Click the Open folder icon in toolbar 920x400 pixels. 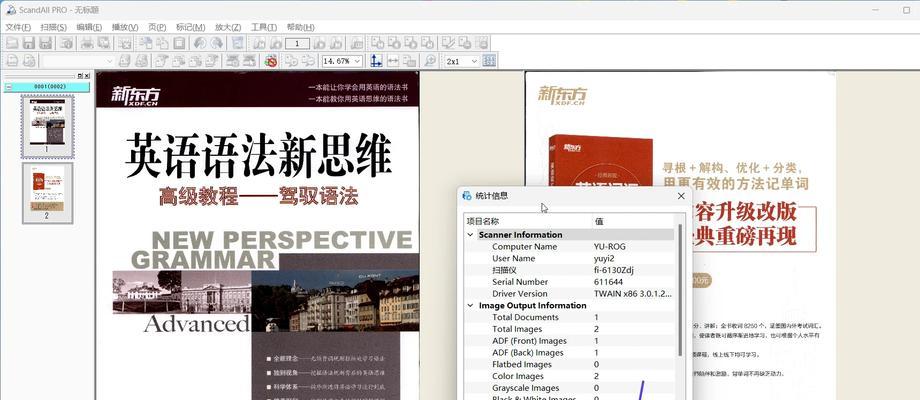(x=12, y=43)
